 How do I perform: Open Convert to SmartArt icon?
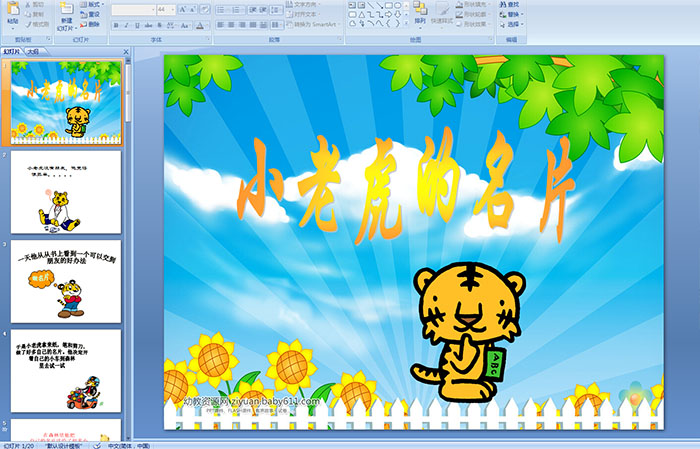pos(290,24)
